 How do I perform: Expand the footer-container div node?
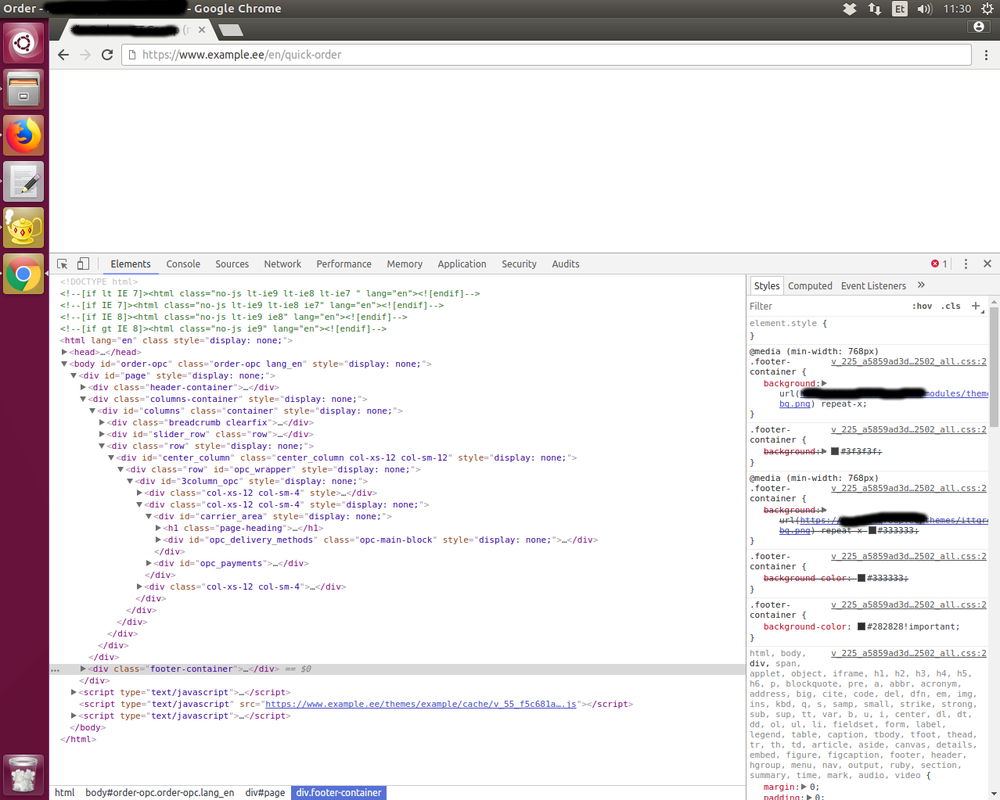(84, 668)
